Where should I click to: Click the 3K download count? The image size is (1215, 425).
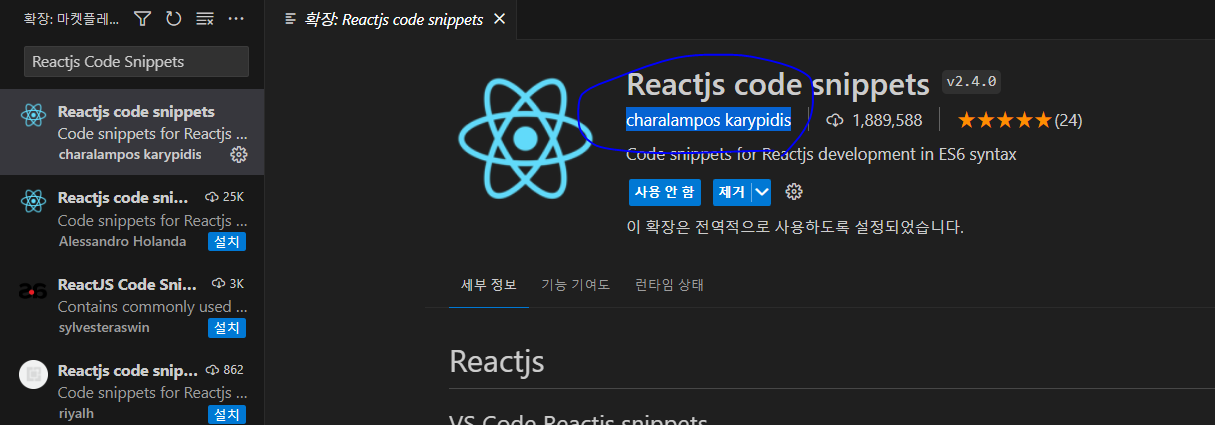coord(227,283)
